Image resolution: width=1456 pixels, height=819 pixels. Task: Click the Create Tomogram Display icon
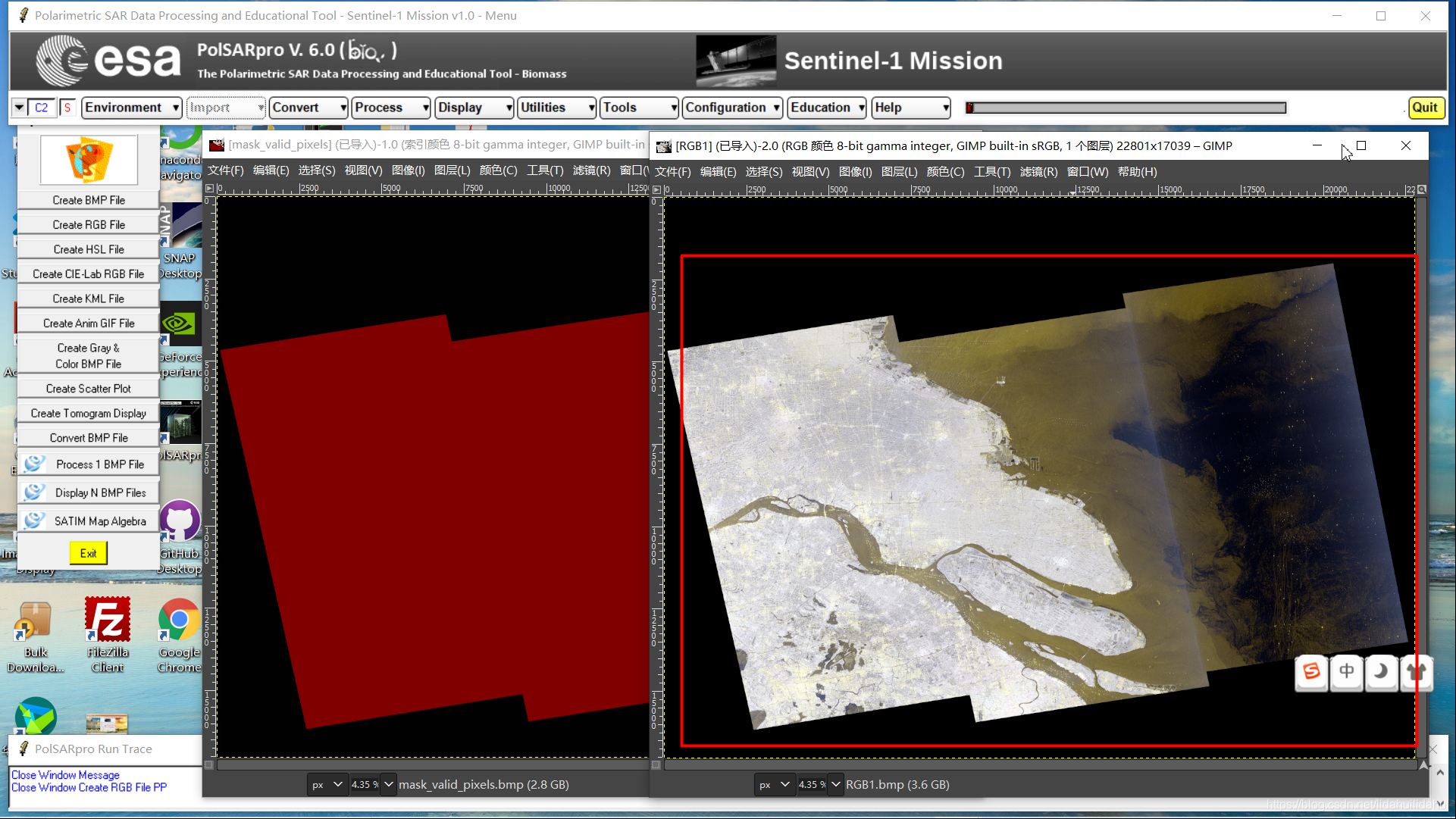[88, 412]
